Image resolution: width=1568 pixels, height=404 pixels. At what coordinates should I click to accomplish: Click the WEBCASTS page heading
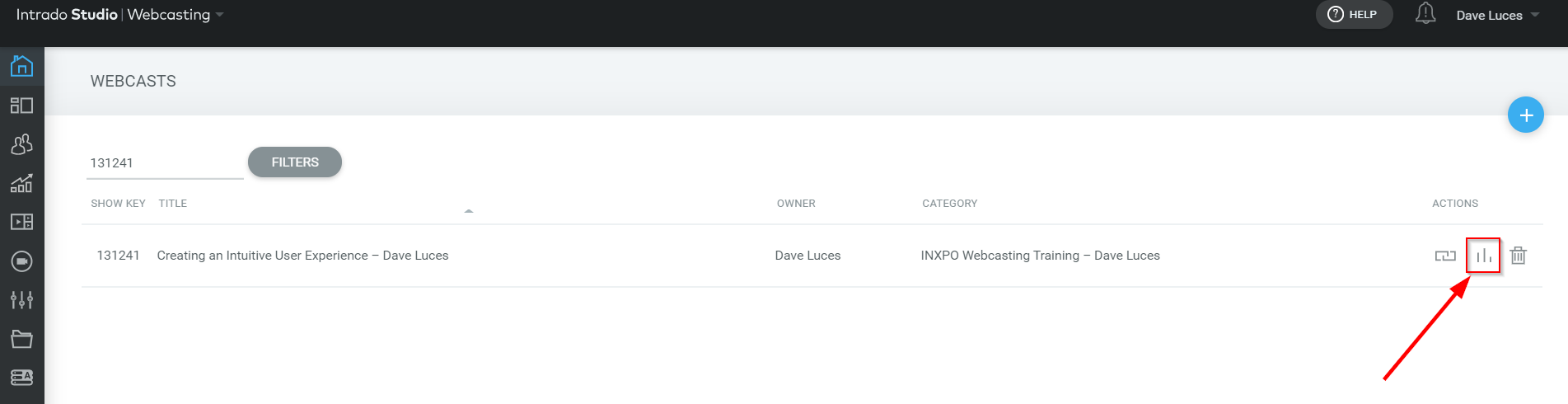[133, 81]
